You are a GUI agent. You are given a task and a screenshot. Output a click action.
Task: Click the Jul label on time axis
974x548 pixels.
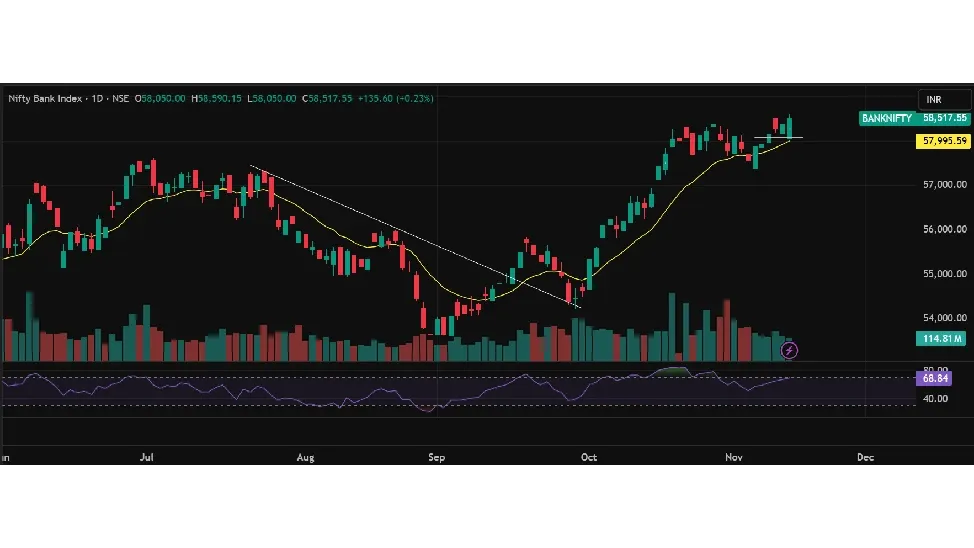[147, 458]
